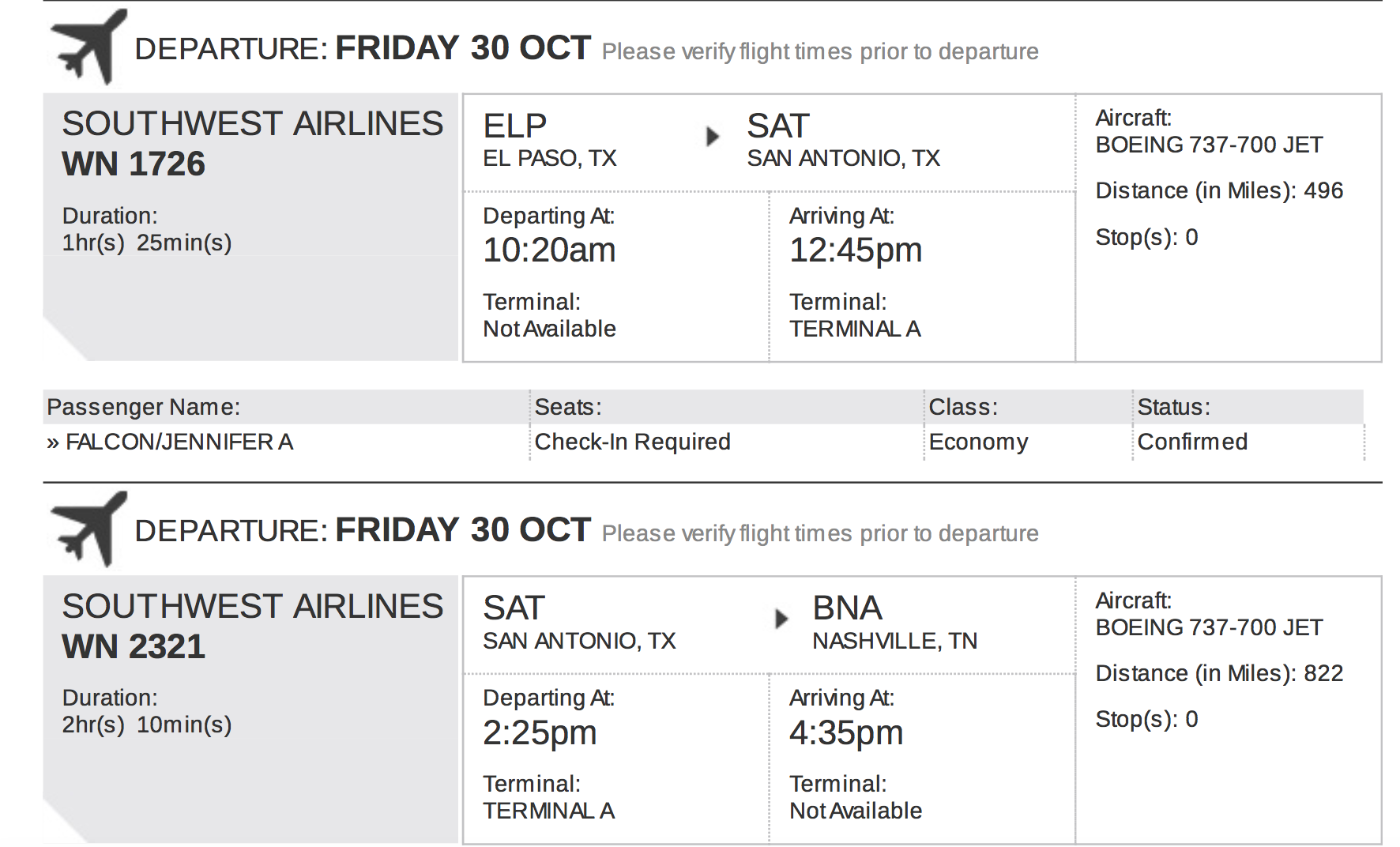This screenshot has width=1400, height=847.
Task: Click the 4:35pm arrival time
Action: (846, 733)
